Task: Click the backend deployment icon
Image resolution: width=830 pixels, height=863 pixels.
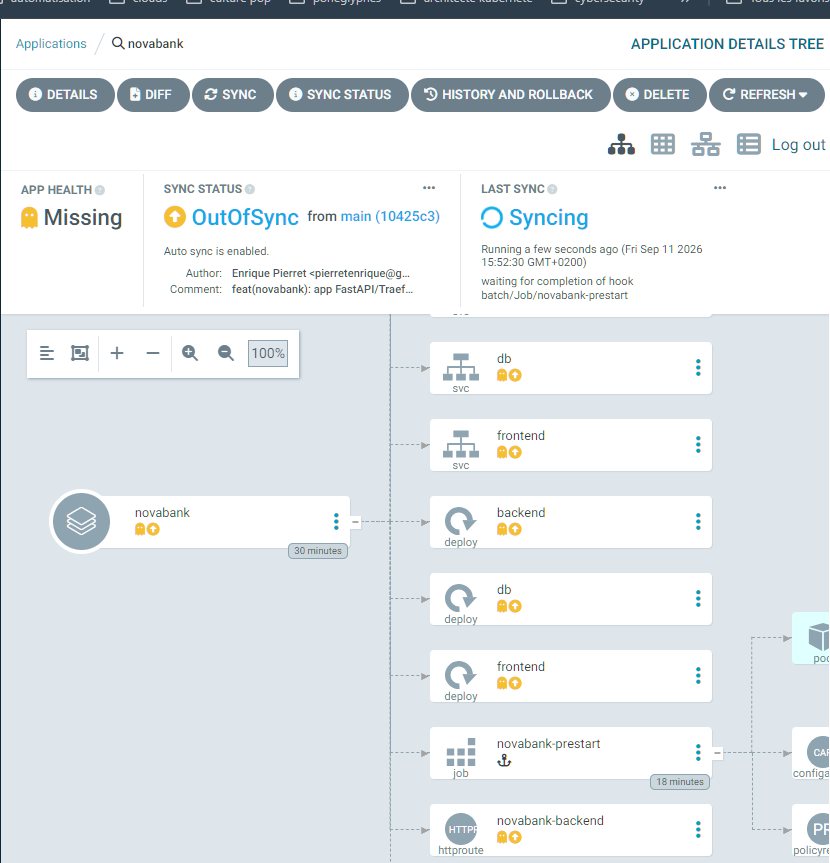Action: point(460,521)
